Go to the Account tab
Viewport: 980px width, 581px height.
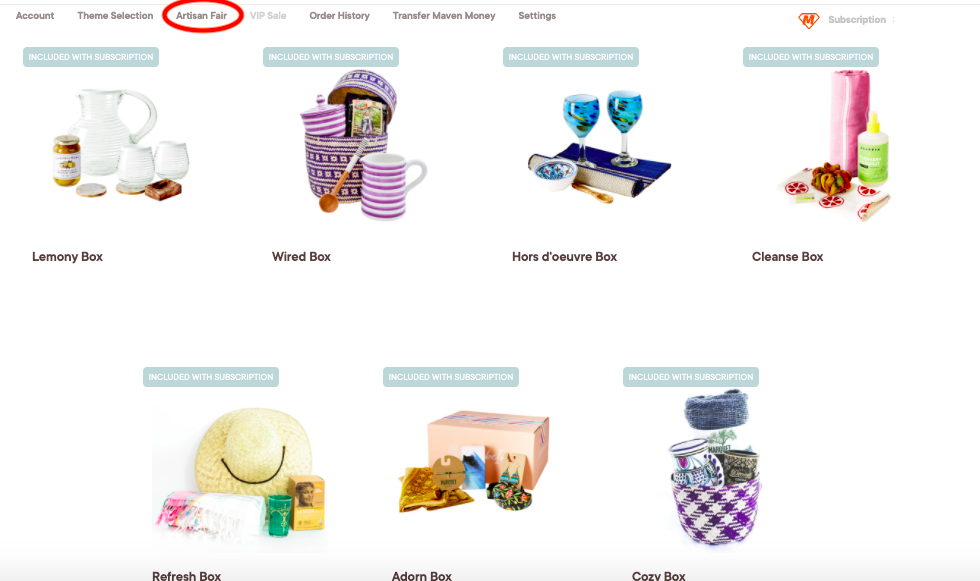point(35,16)
